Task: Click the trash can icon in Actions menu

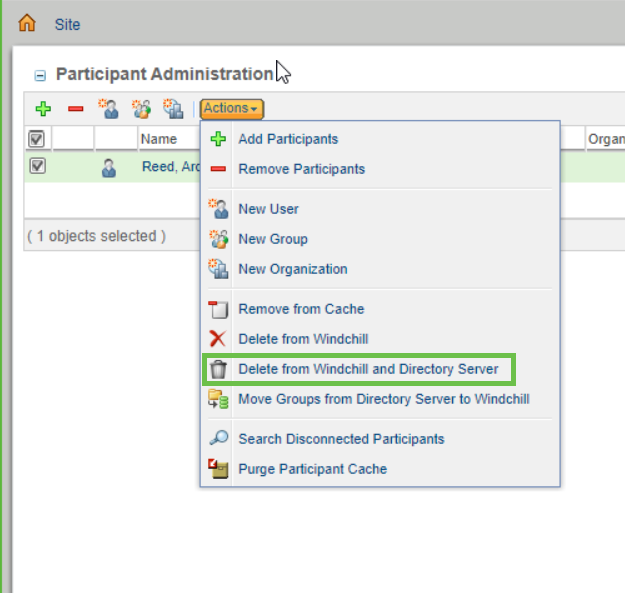Action: click(x=218, y=369)
